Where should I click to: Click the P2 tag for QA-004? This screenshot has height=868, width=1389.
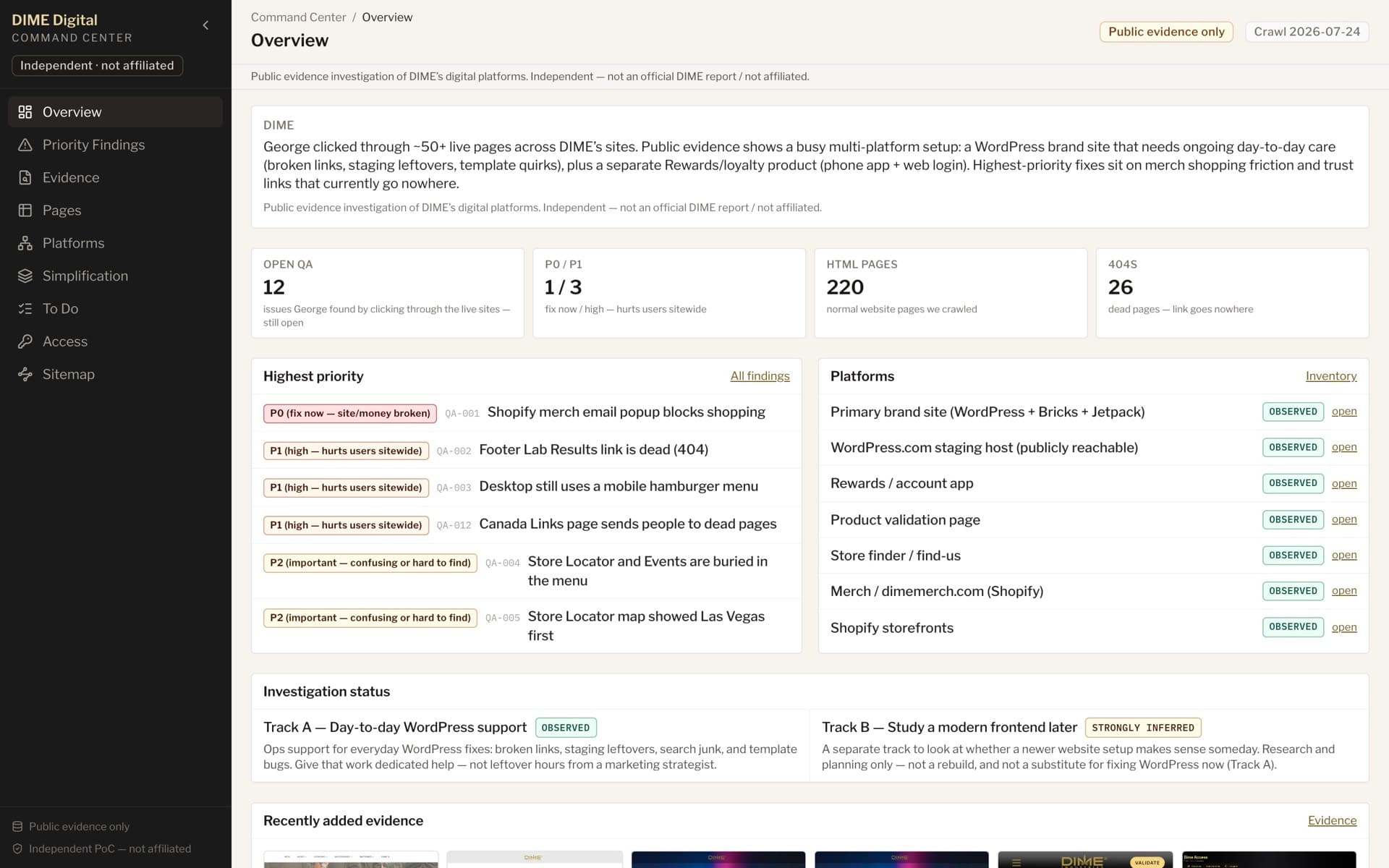coord(370,563)
